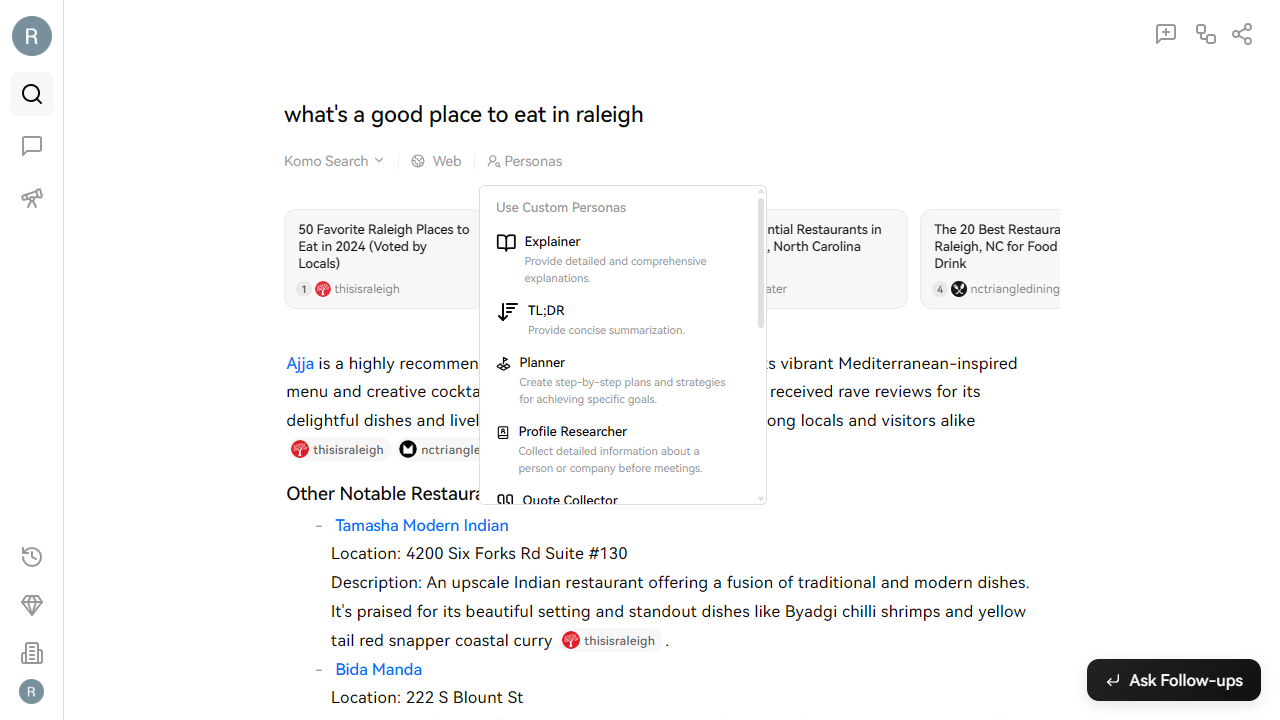Choose the Profile Researcher persona
The width and height of the screenshot is (1280, 720).
(622, 449)
